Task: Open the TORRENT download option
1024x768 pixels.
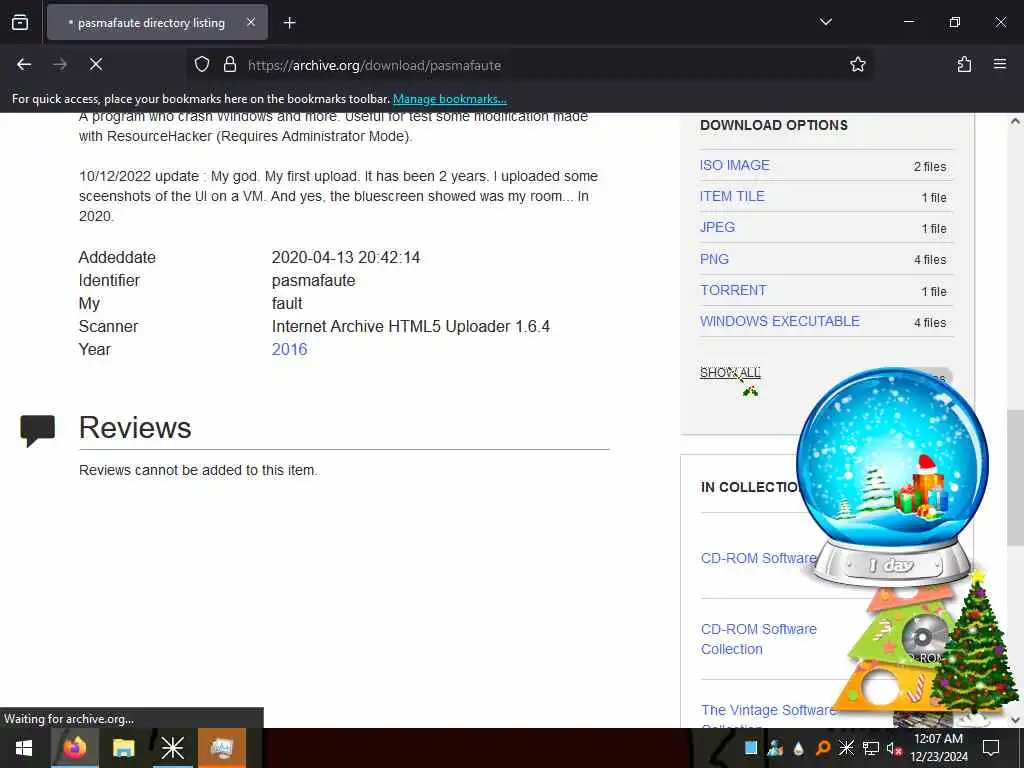Action: pyautogui.click(x=733, y=290)
